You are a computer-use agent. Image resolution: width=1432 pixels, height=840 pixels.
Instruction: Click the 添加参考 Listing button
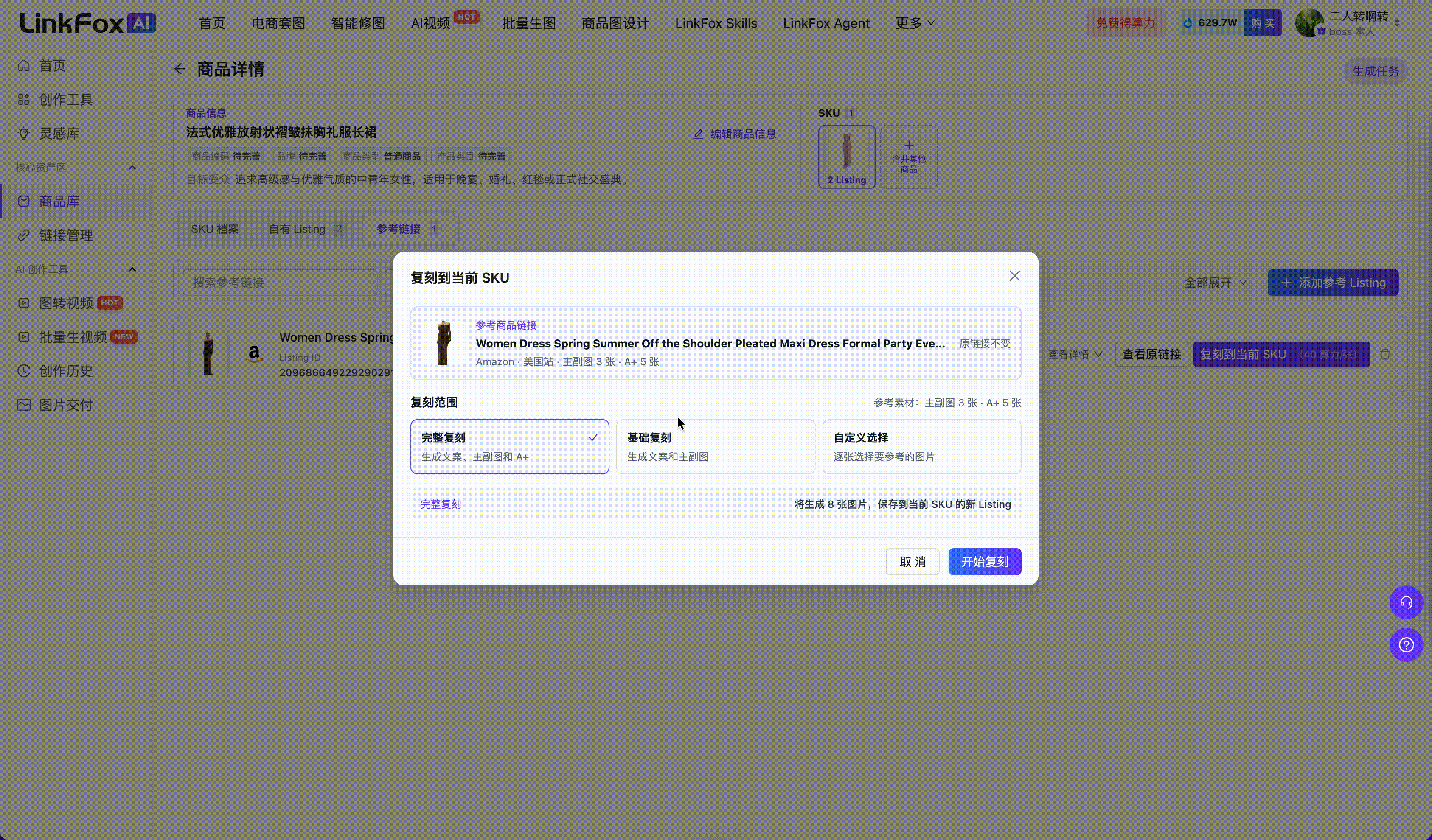(x=1333, y=283)
